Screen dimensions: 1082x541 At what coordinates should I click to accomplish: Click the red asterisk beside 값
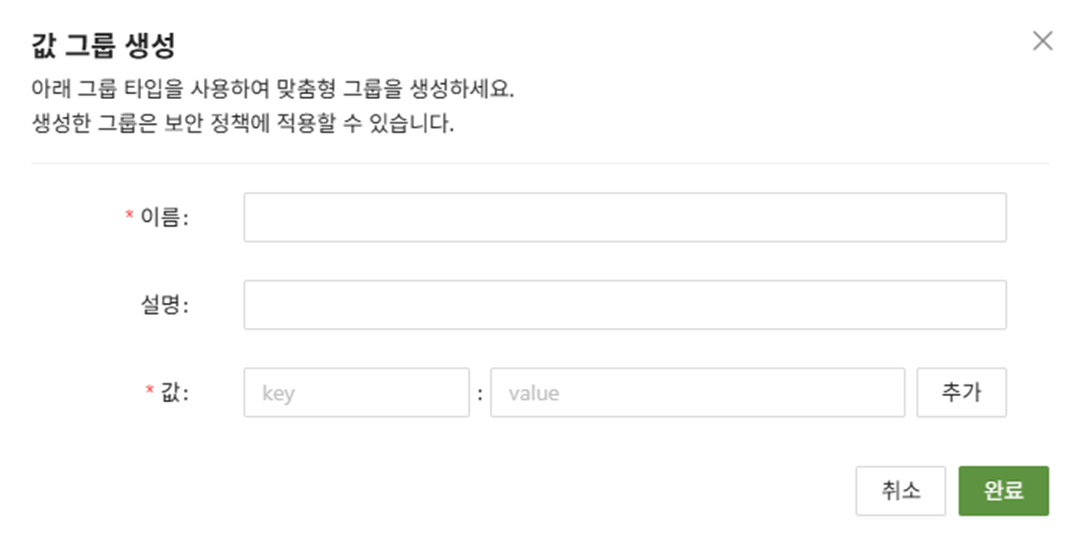point(150,392)
